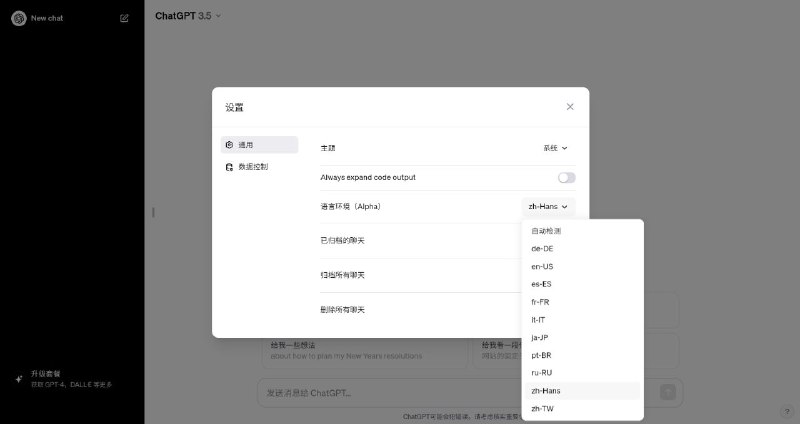Choose pt-BR in the language list
The height and width of the screenshot is (424, 800).
coord(582,355)
